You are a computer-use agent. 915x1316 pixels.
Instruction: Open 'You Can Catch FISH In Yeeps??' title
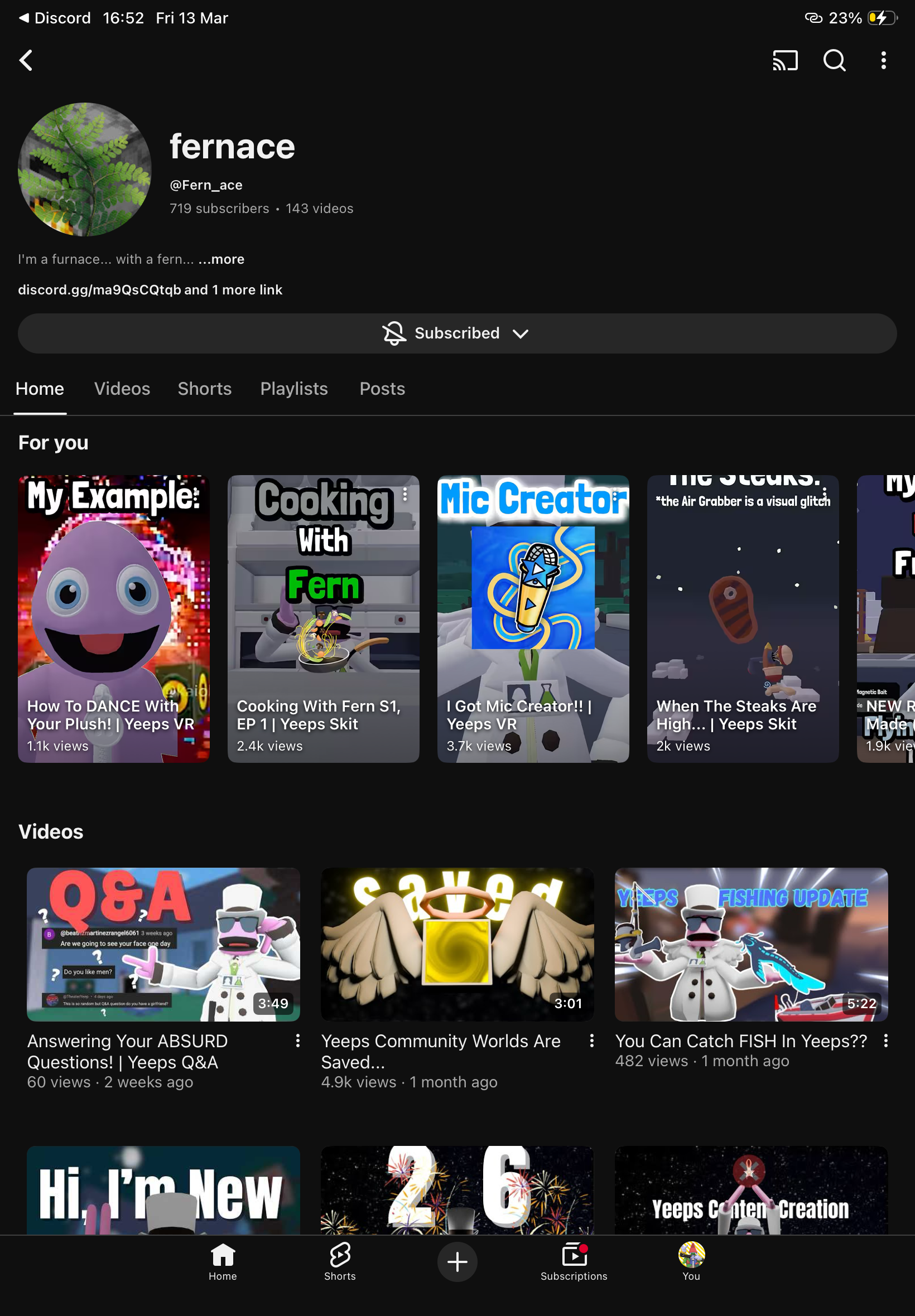741,1041
